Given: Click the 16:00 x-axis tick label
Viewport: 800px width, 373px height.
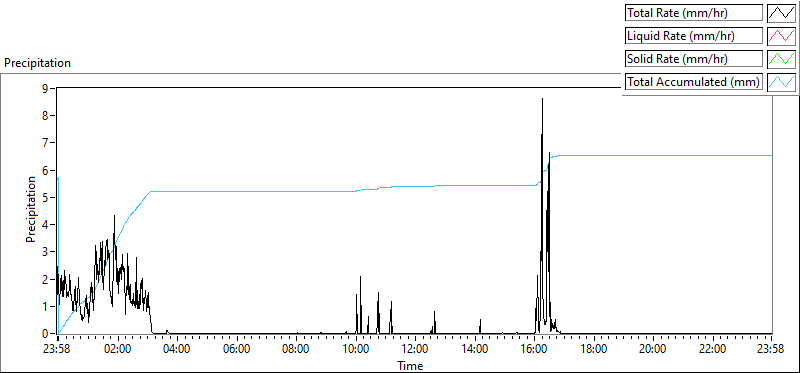Looking at the screenshot, I should coord(534,349).
